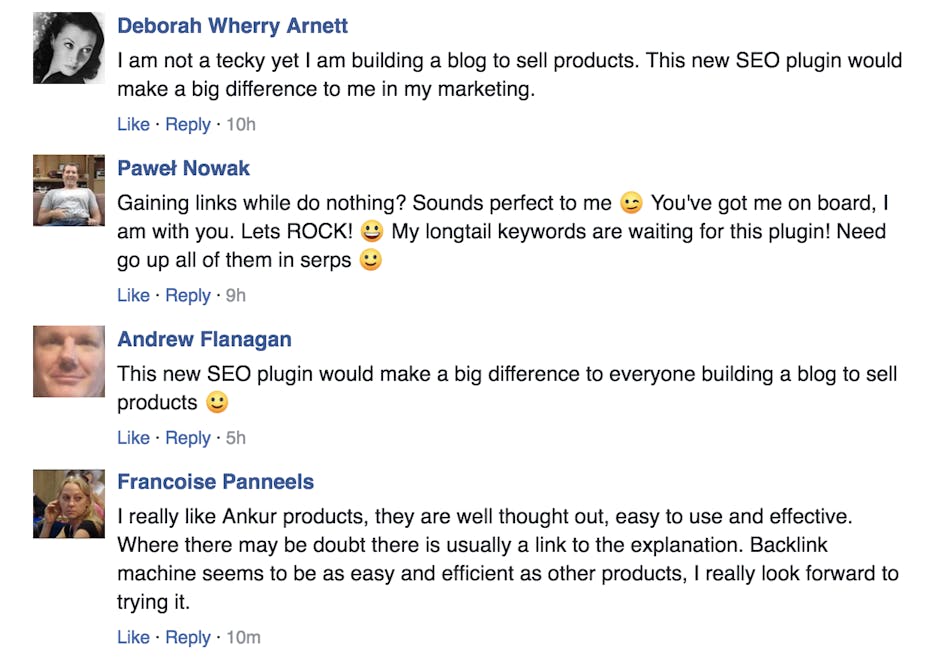Reply to Francoise Panneels' comment
Screen dimensions: 930x657
(188, 637)
